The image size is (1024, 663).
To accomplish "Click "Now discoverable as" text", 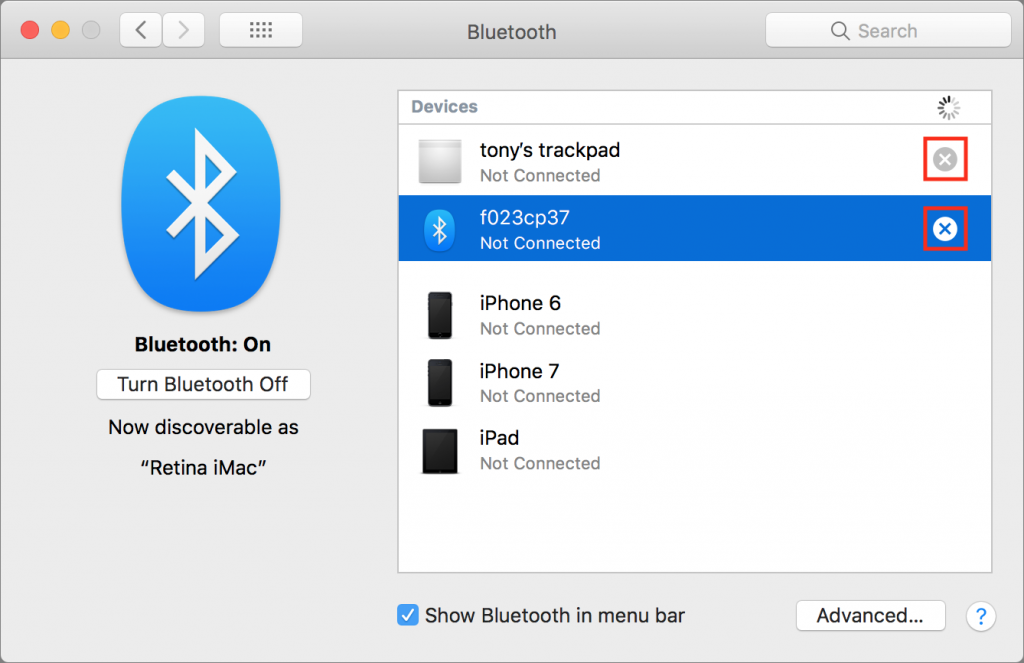I will click(203, 427).
